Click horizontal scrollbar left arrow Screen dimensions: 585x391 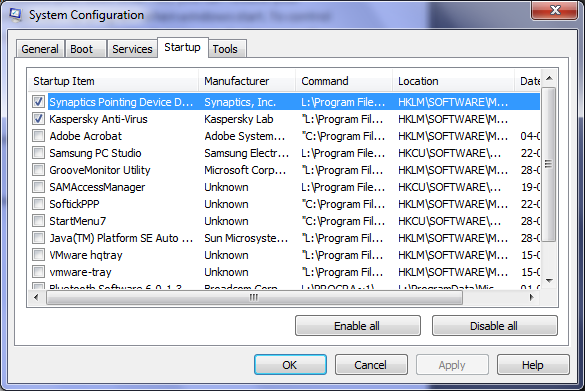click(36, 297)
